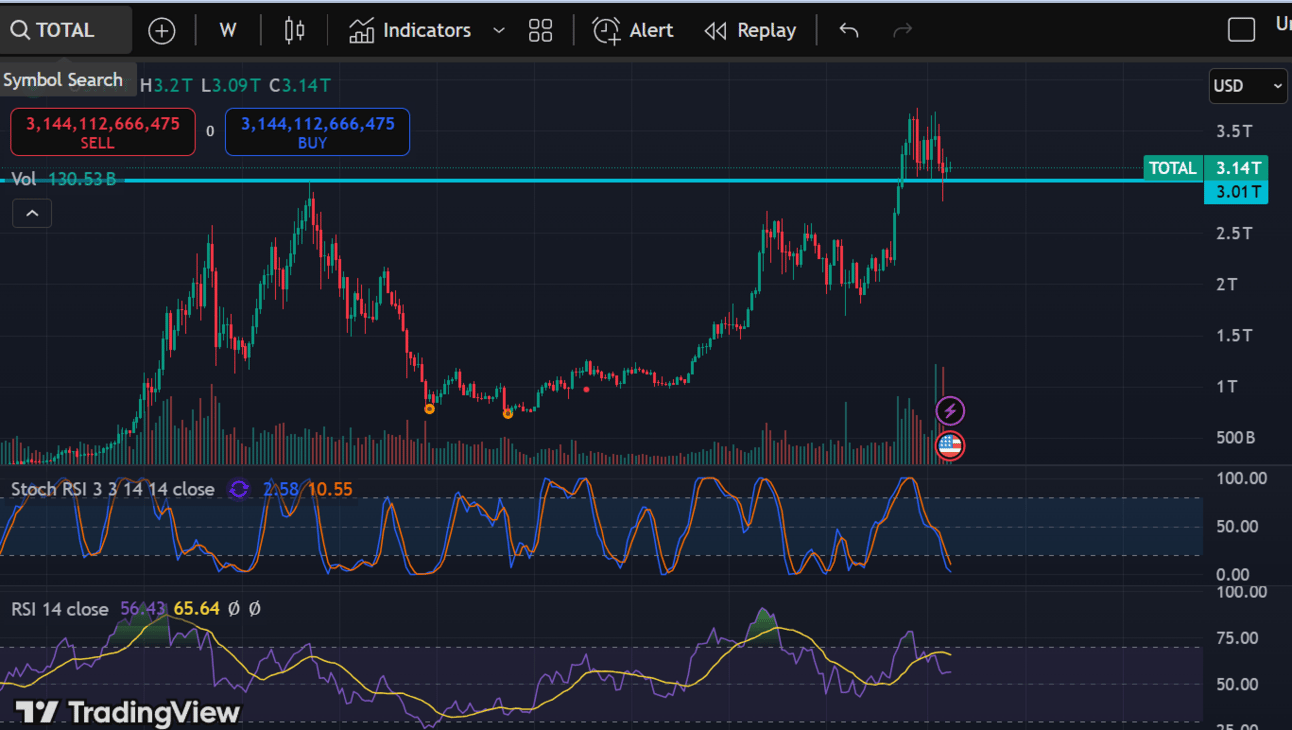Image resolution: width=1292 pixels, height=730 pixels.
Task: Select the RSI 14 close legend
Action: (59, 609)
